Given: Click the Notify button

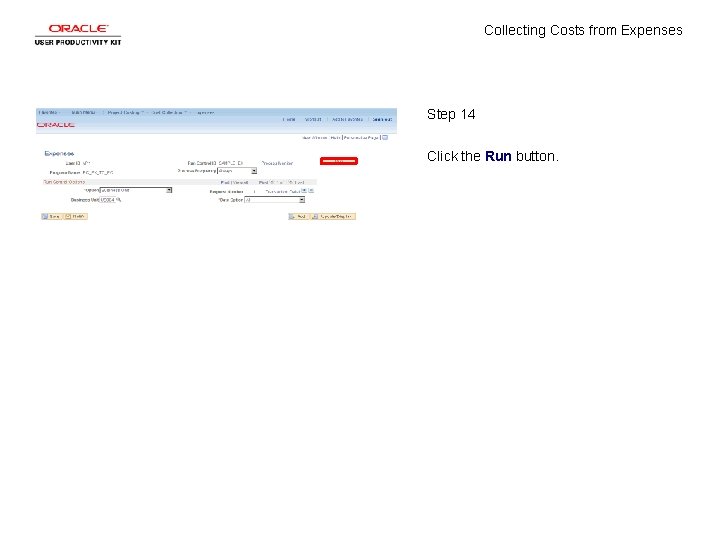Looking at the screenshot, I should tap(75, 216).
